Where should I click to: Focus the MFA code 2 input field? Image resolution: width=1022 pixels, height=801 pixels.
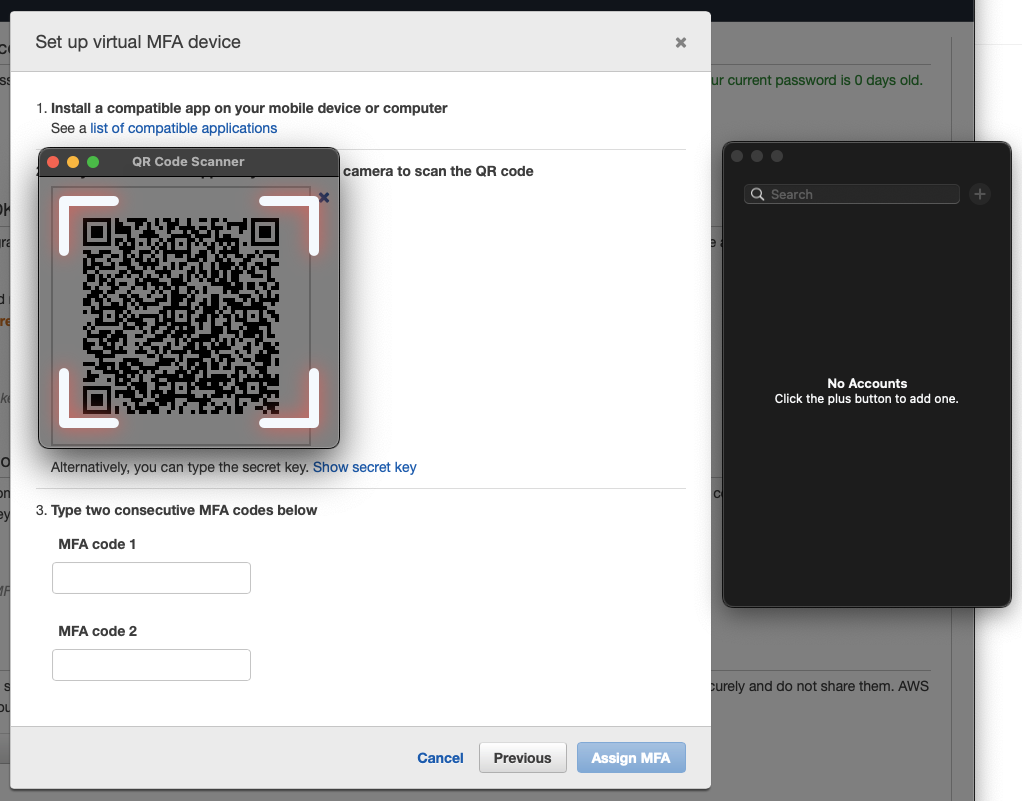coord(151,665)
